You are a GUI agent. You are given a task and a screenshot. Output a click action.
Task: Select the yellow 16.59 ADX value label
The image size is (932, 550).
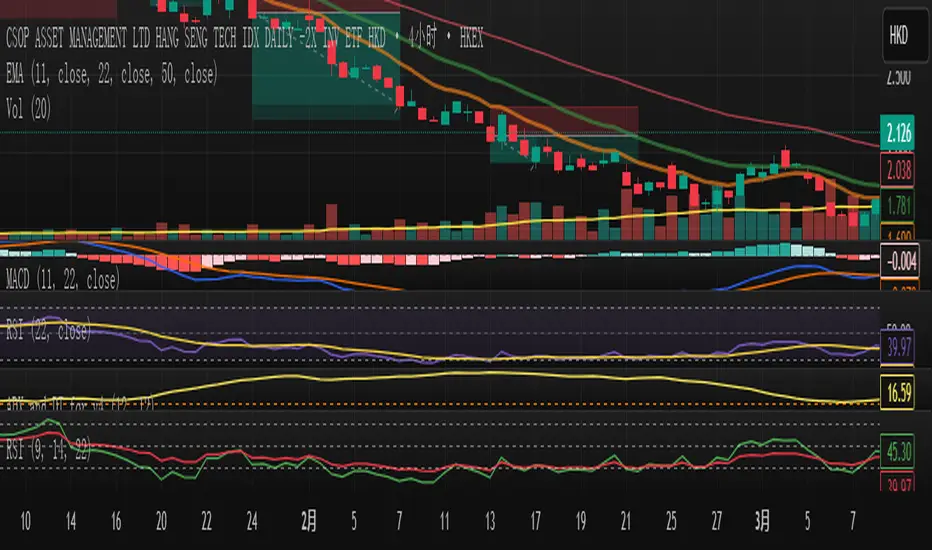pos(897,392)
